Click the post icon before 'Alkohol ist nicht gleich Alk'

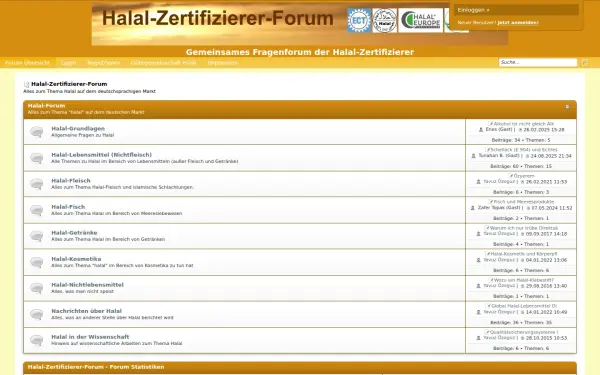pyautogui.click(x=491, y=124)
